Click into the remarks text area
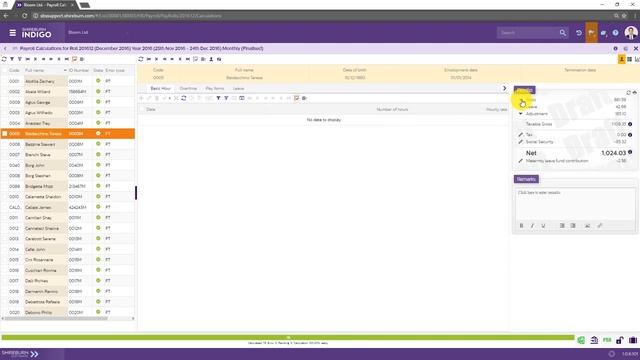Screen dimensions: 640x360 (x=575, y=205)
